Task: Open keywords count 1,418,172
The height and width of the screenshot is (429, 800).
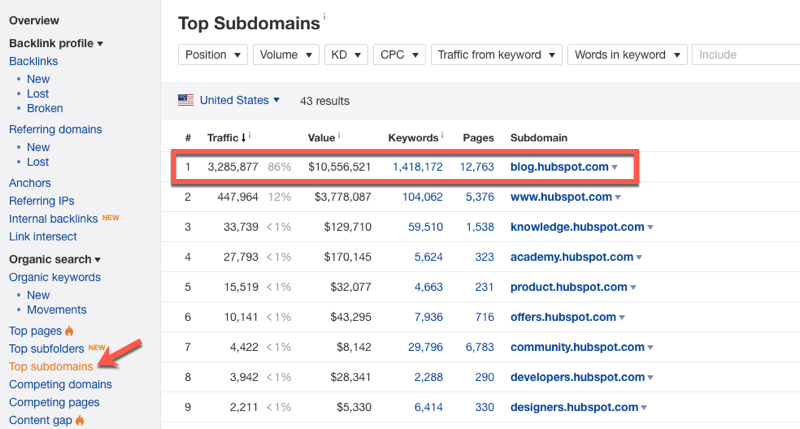Action: (417, 167)
